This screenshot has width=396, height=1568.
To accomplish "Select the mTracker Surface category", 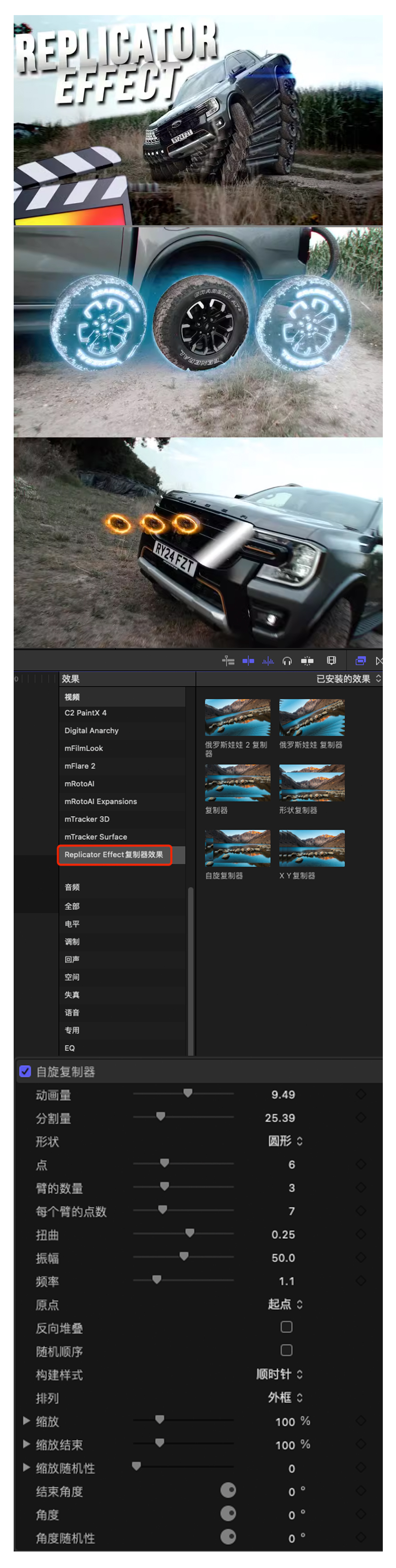I will 122,837.
